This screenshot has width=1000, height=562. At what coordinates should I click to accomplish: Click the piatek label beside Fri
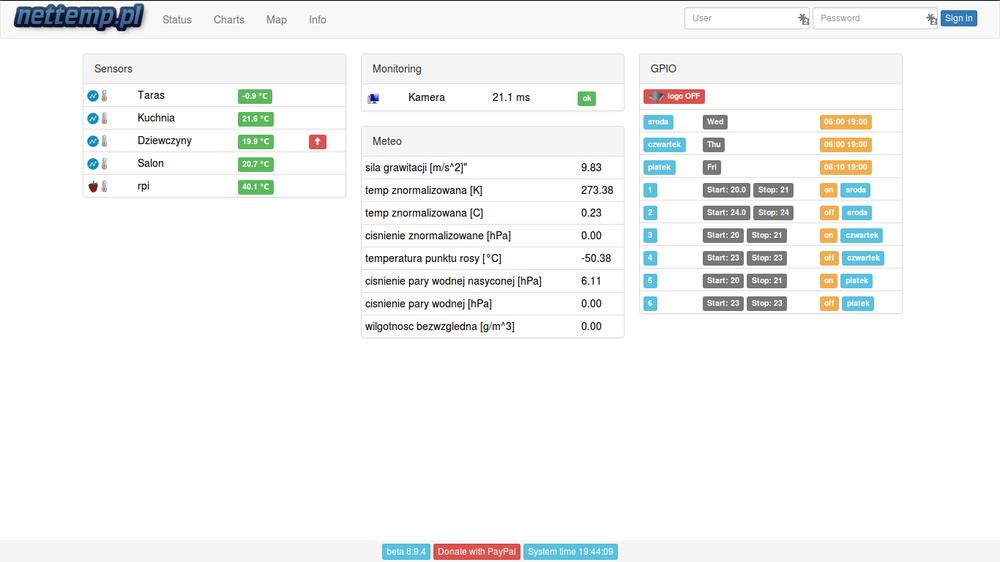(x=659, y=167)
